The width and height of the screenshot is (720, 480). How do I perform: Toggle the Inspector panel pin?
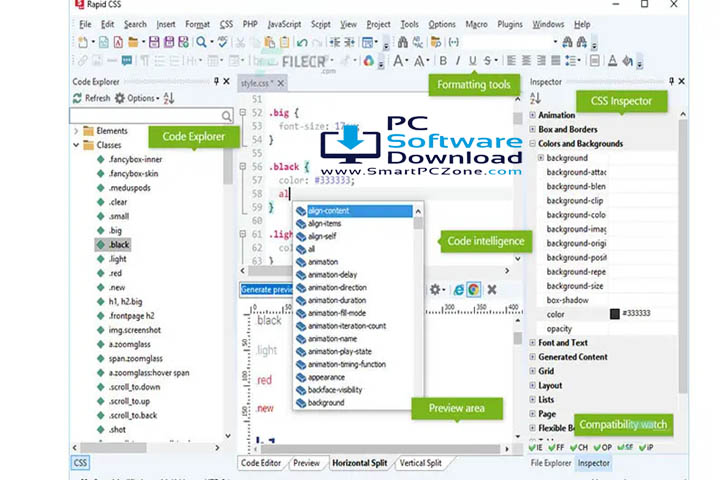tap(671, 81)
